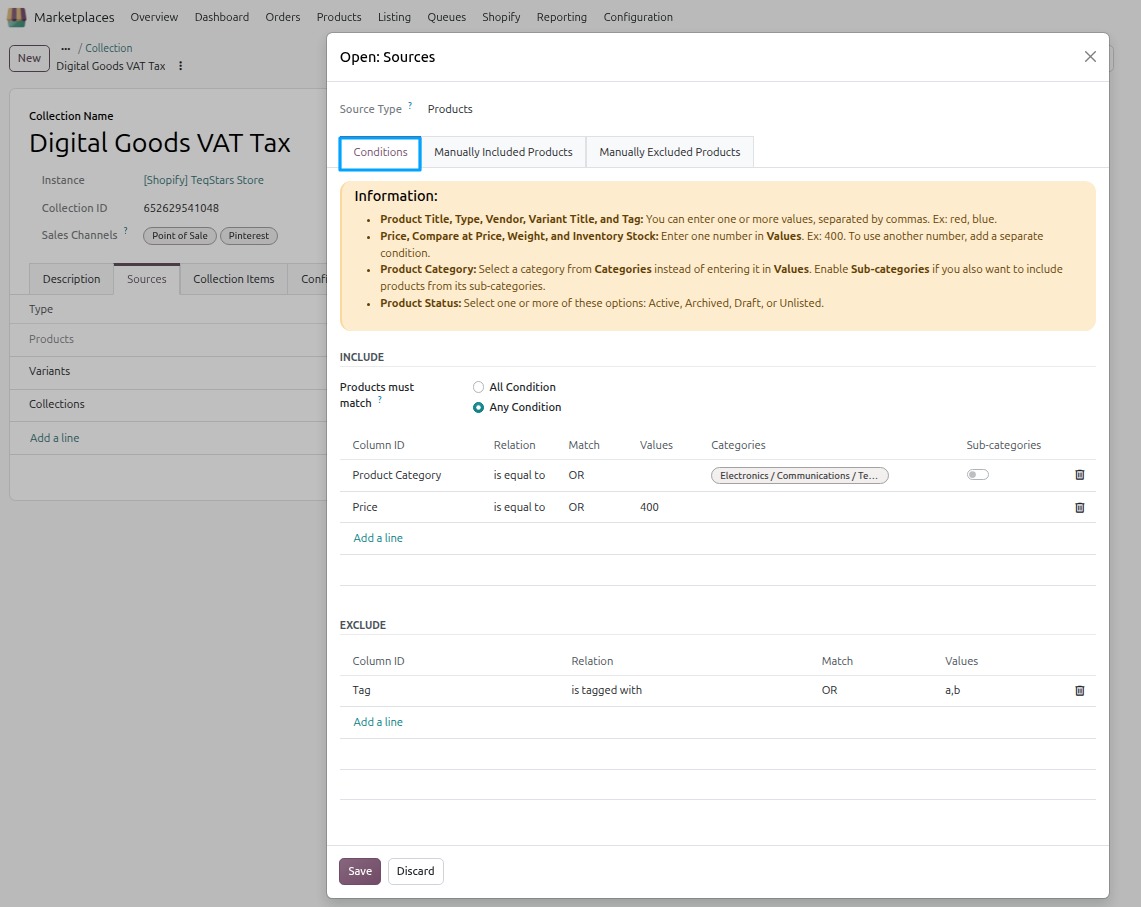
Task: Click the Digital Goods VAT Tax collection name
Action: (x=159, y=143)
